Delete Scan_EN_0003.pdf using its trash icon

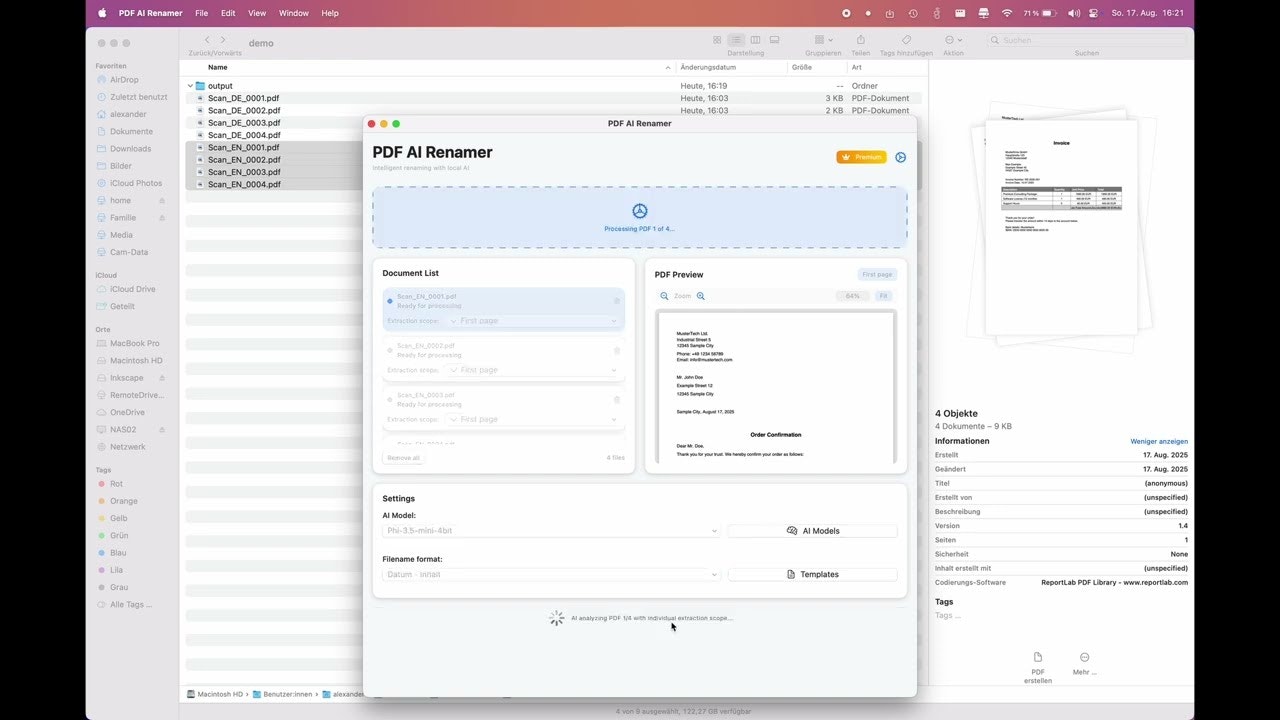(617, 399)
